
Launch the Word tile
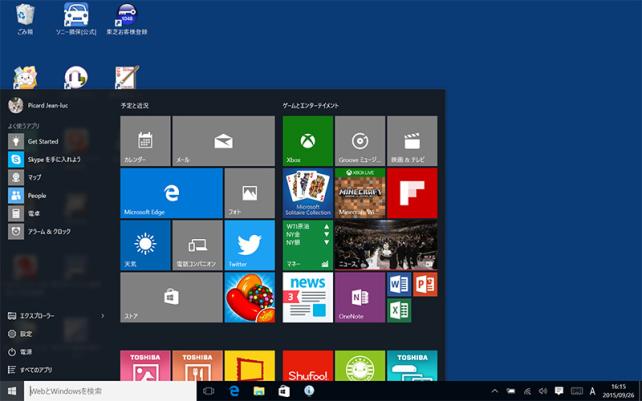pyautogui.click(x=399, y=284)
